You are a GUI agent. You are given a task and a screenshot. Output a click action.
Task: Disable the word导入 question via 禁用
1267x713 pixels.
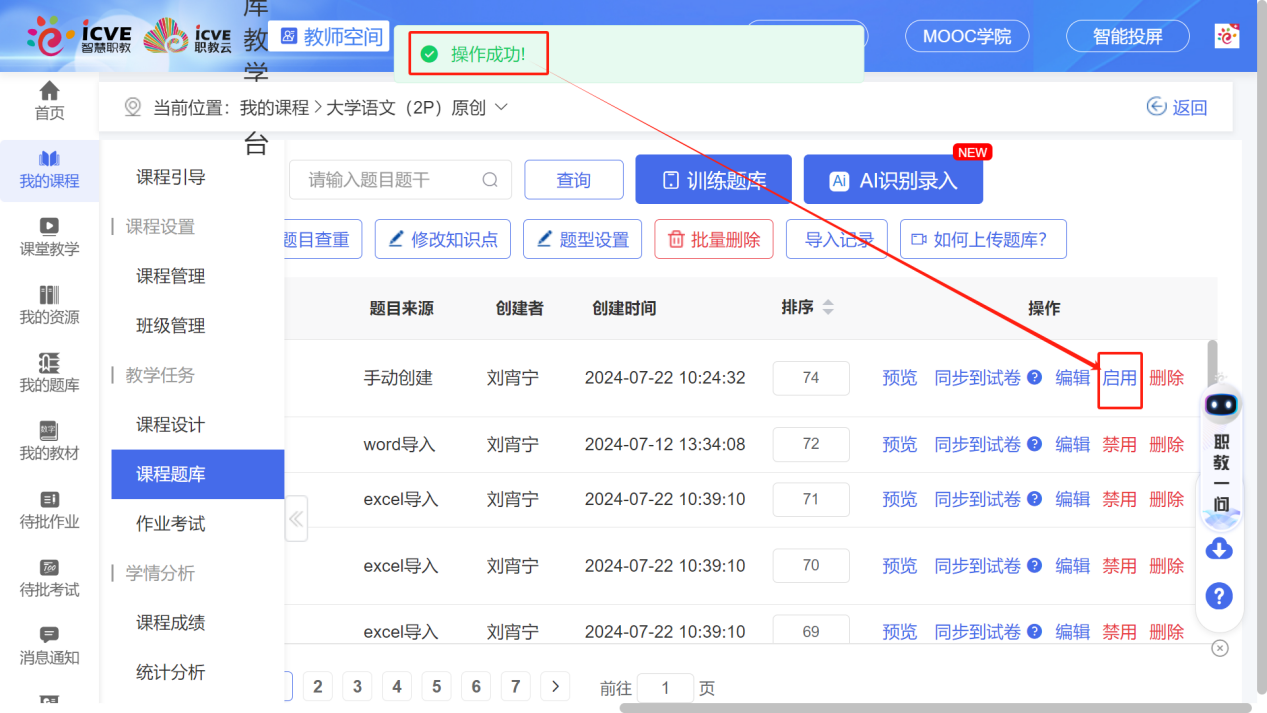click(x=1119, y=444)
